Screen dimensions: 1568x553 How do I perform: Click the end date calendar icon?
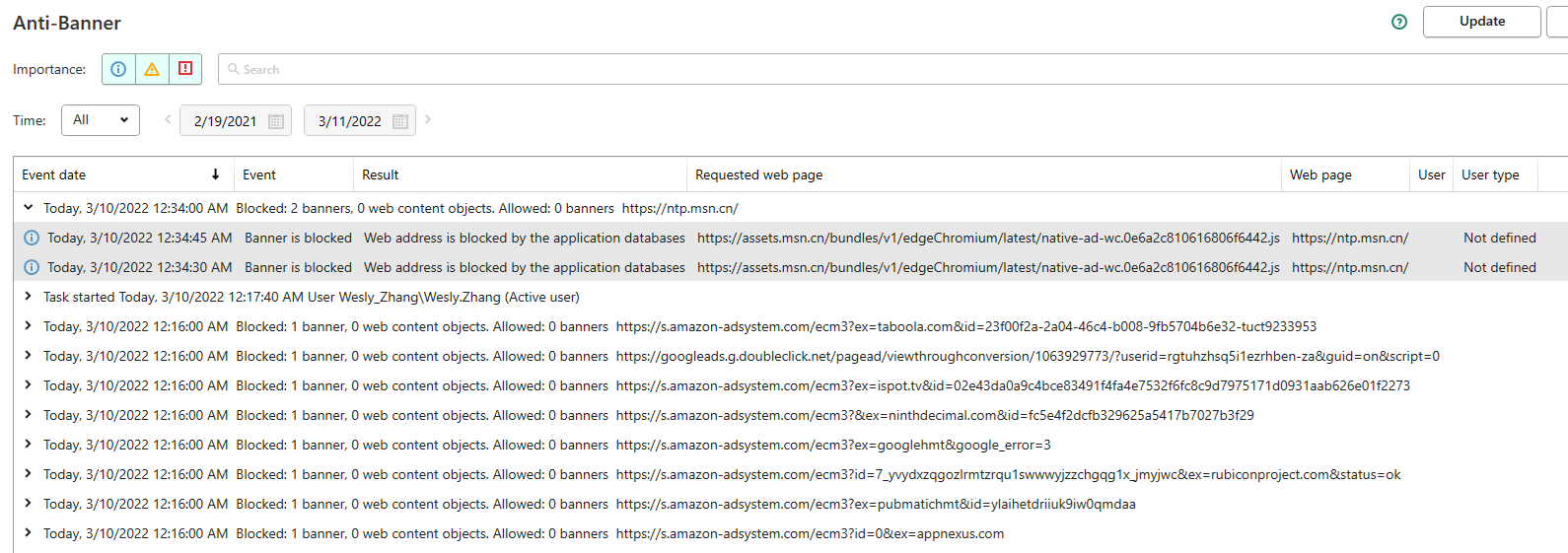tap(400, 121)
